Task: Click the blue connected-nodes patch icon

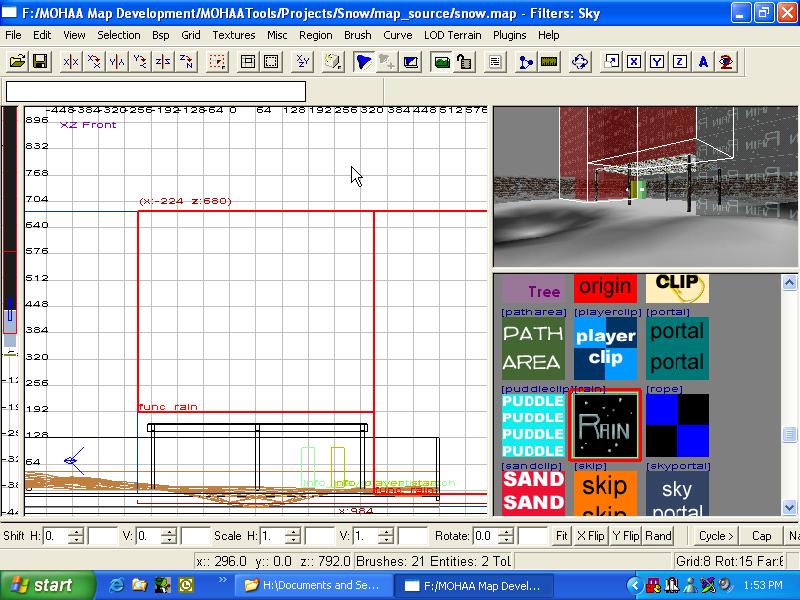Action: [525, 62]
